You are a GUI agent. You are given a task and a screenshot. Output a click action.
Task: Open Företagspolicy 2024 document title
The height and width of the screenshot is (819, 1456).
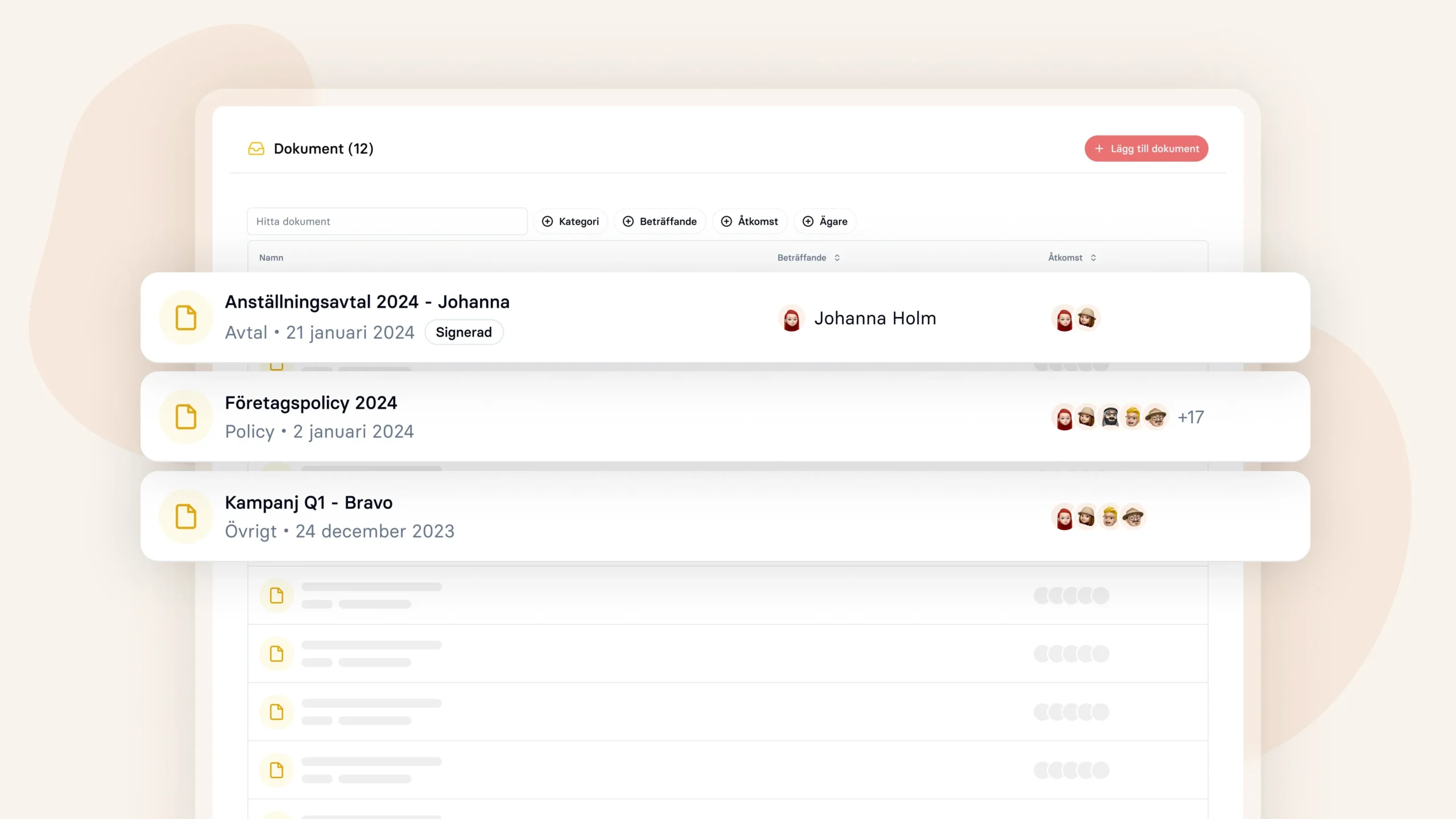311,403
